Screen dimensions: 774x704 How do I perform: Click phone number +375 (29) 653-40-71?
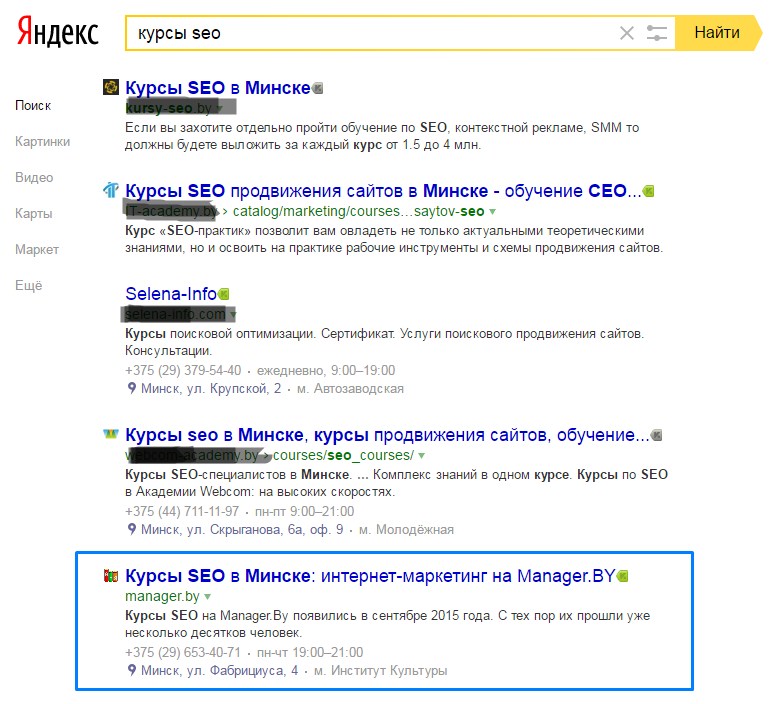tap(183, 653)
